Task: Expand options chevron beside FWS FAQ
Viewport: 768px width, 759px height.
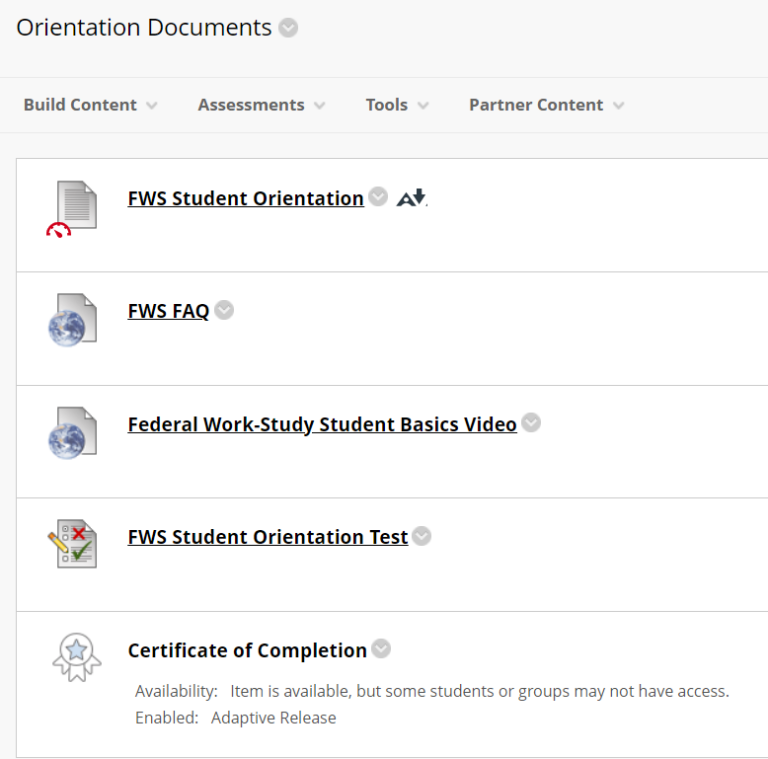Action: pyautogui.click(x=224, y=310)
